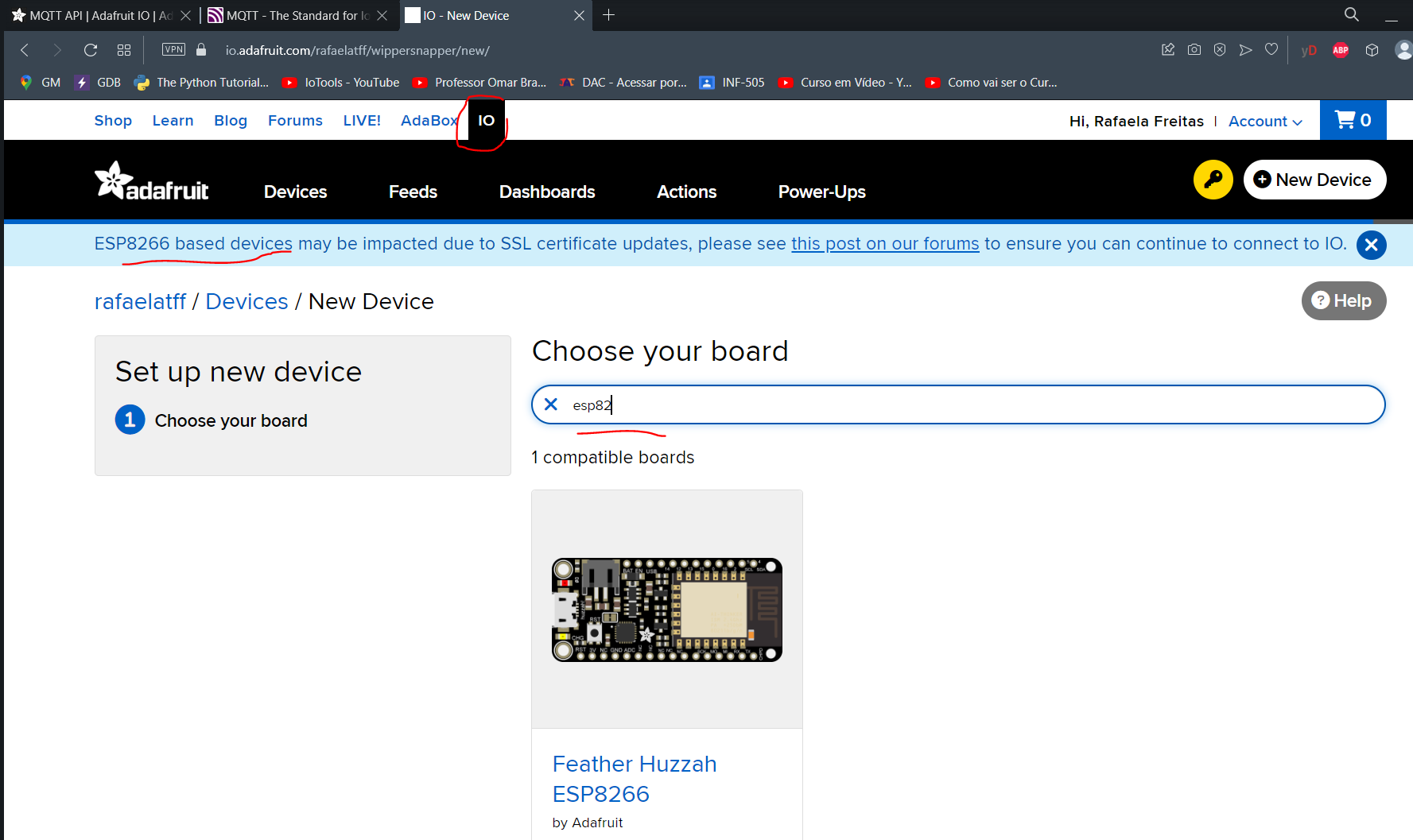Open the shopping cart
This screenshot has height=840, width=1413.
pos(1353,120)
